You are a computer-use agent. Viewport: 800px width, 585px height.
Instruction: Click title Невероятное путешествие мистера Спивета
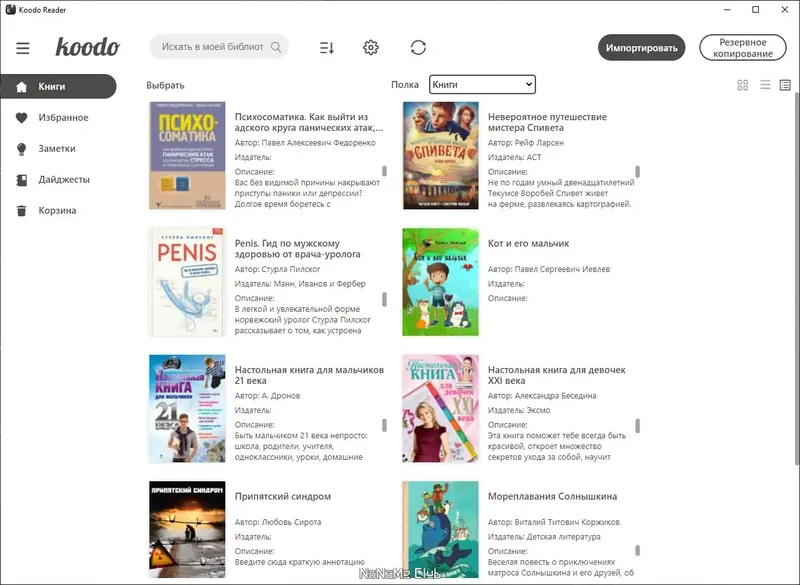(547, 122)
